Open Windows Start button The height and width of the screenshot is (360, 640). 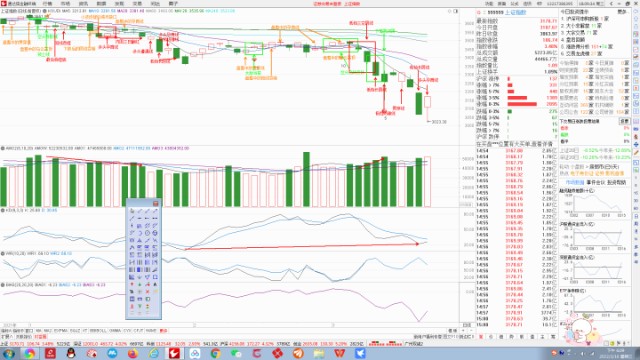coord(8,353)
